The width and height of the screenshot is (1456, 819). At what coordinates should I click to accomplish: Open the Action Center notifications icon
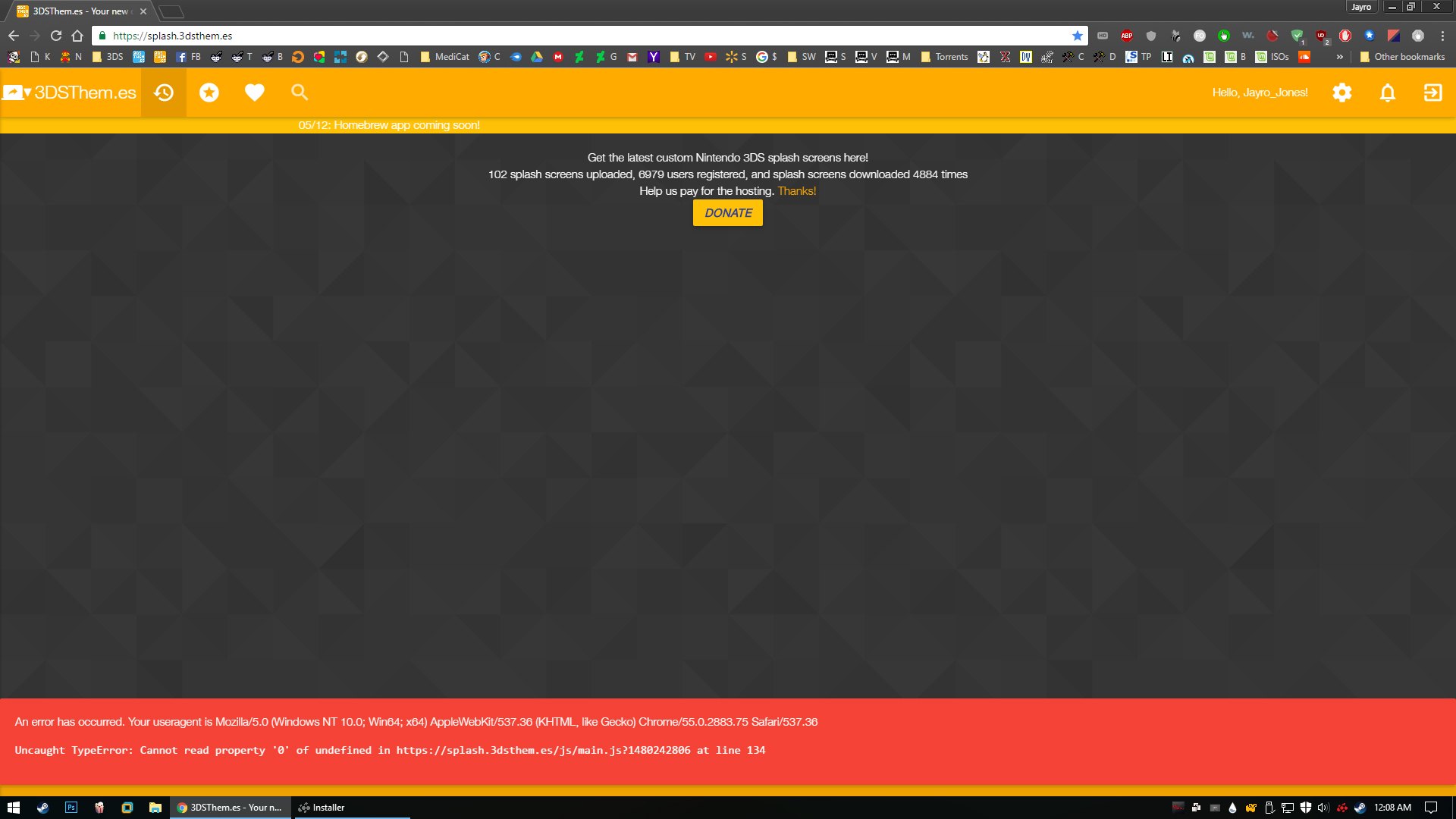[x=1431, y=808]
